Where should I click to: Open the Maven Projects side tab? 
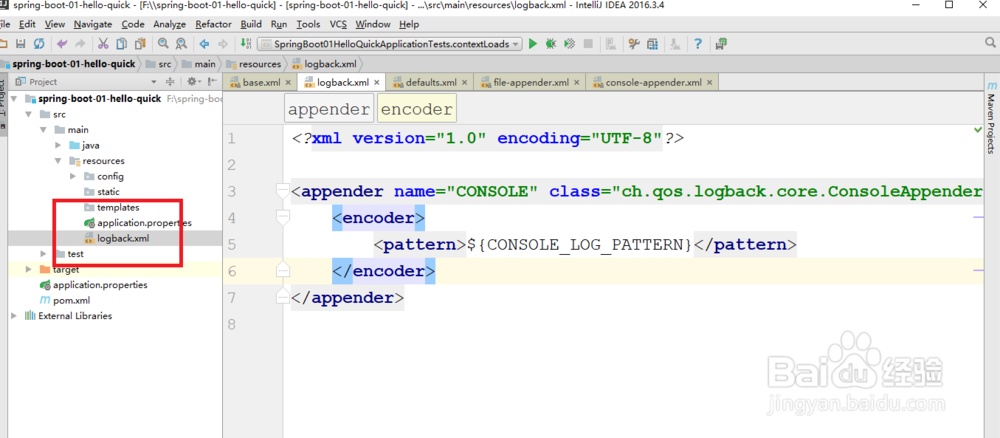coord(991,118)
